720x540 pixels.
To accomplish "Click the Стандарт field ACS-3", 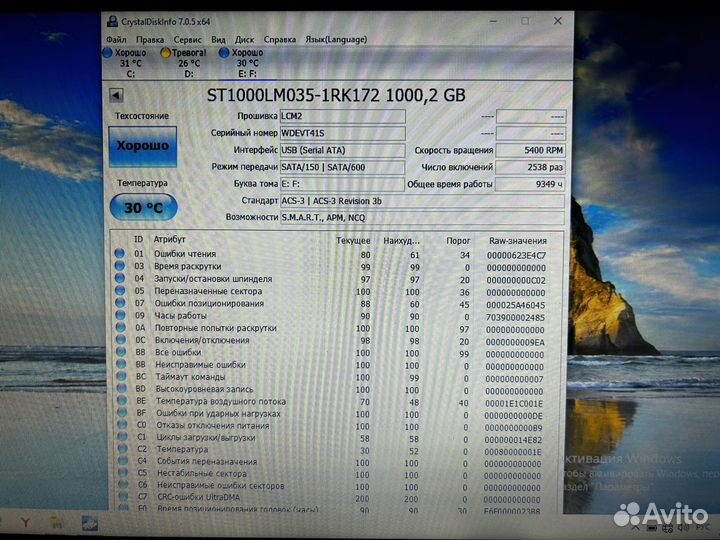I will point(422,201).
